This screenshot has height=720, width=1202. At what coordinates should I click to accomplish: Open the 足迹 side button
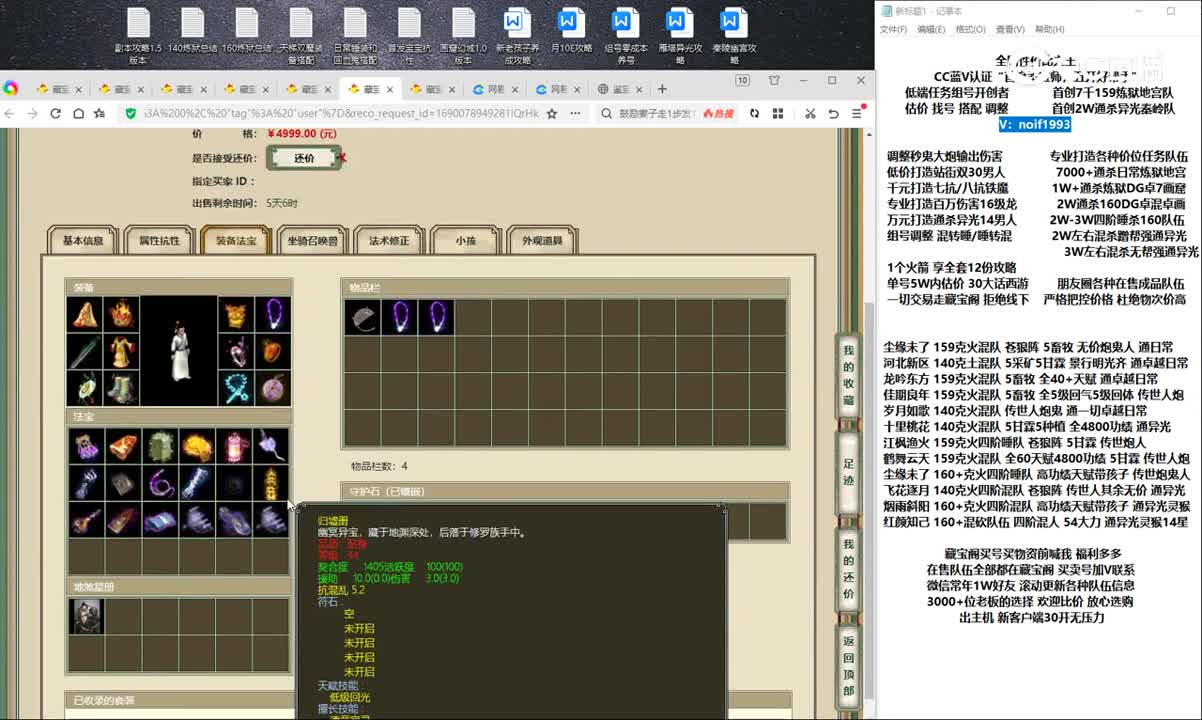pos(848,472)
